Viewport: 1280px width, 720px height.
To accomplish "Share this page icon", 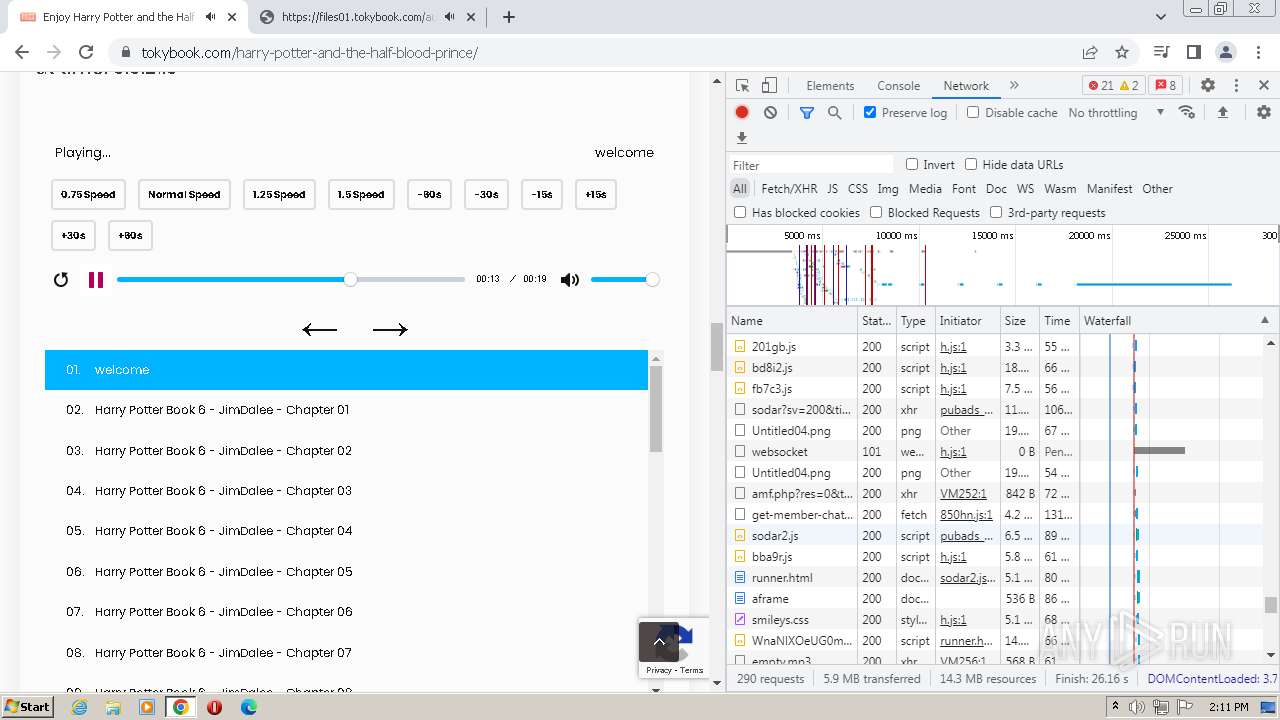I will 1090,52.
